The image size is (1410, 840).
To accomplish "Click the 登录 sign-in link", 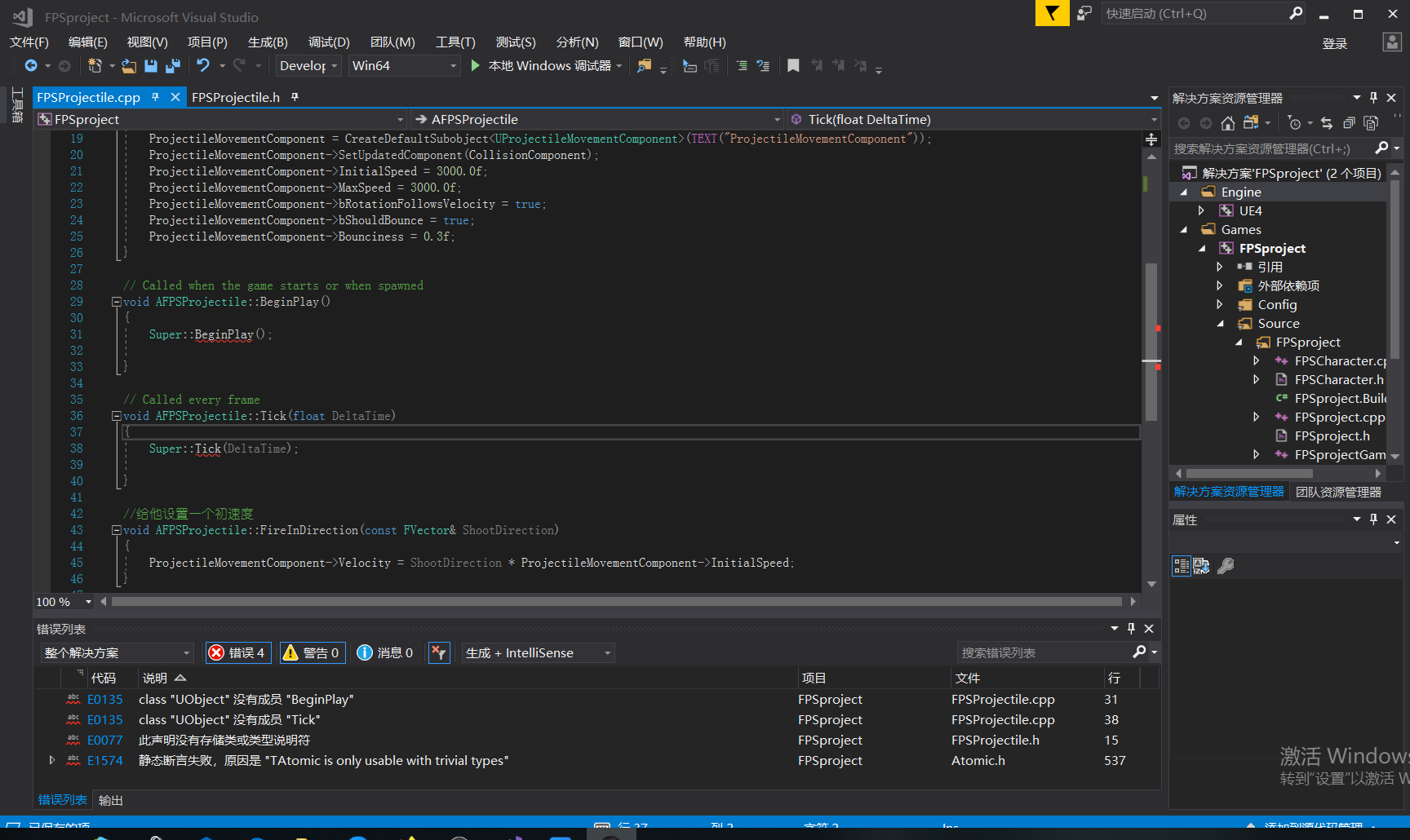I will click(x=1335, y=43).
